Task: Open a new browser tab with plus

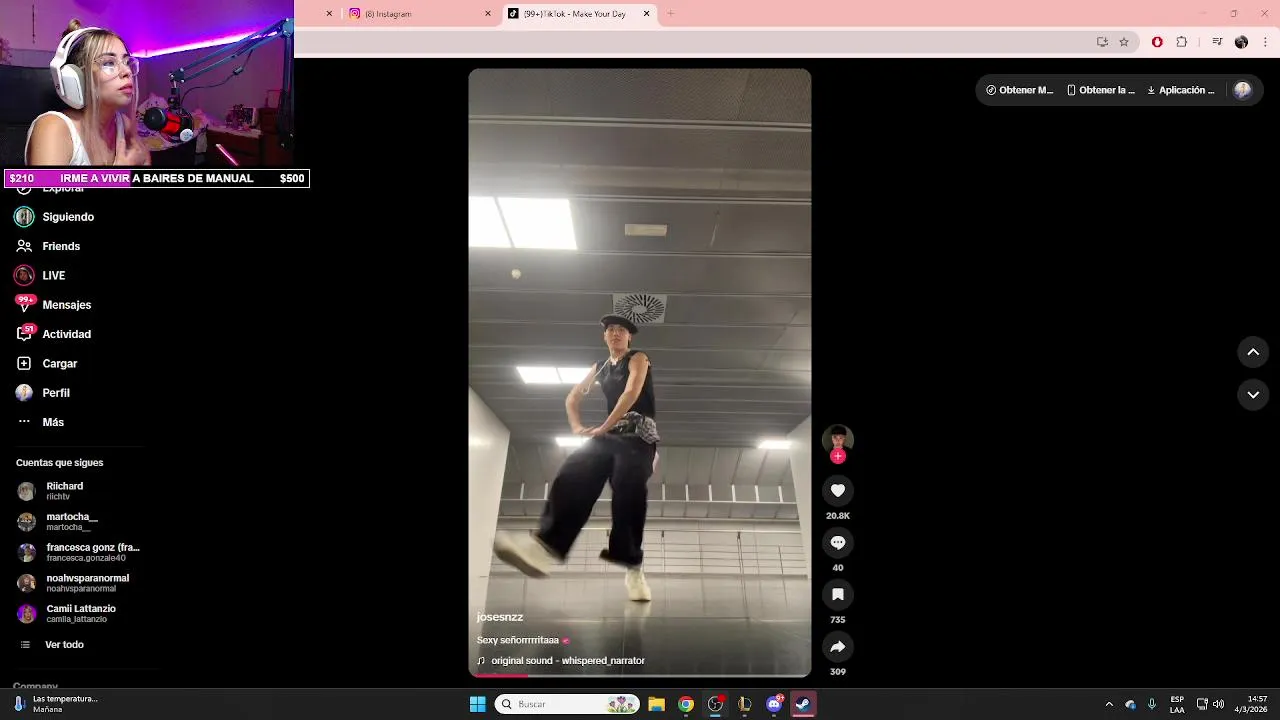Action: tap(671, 14)
